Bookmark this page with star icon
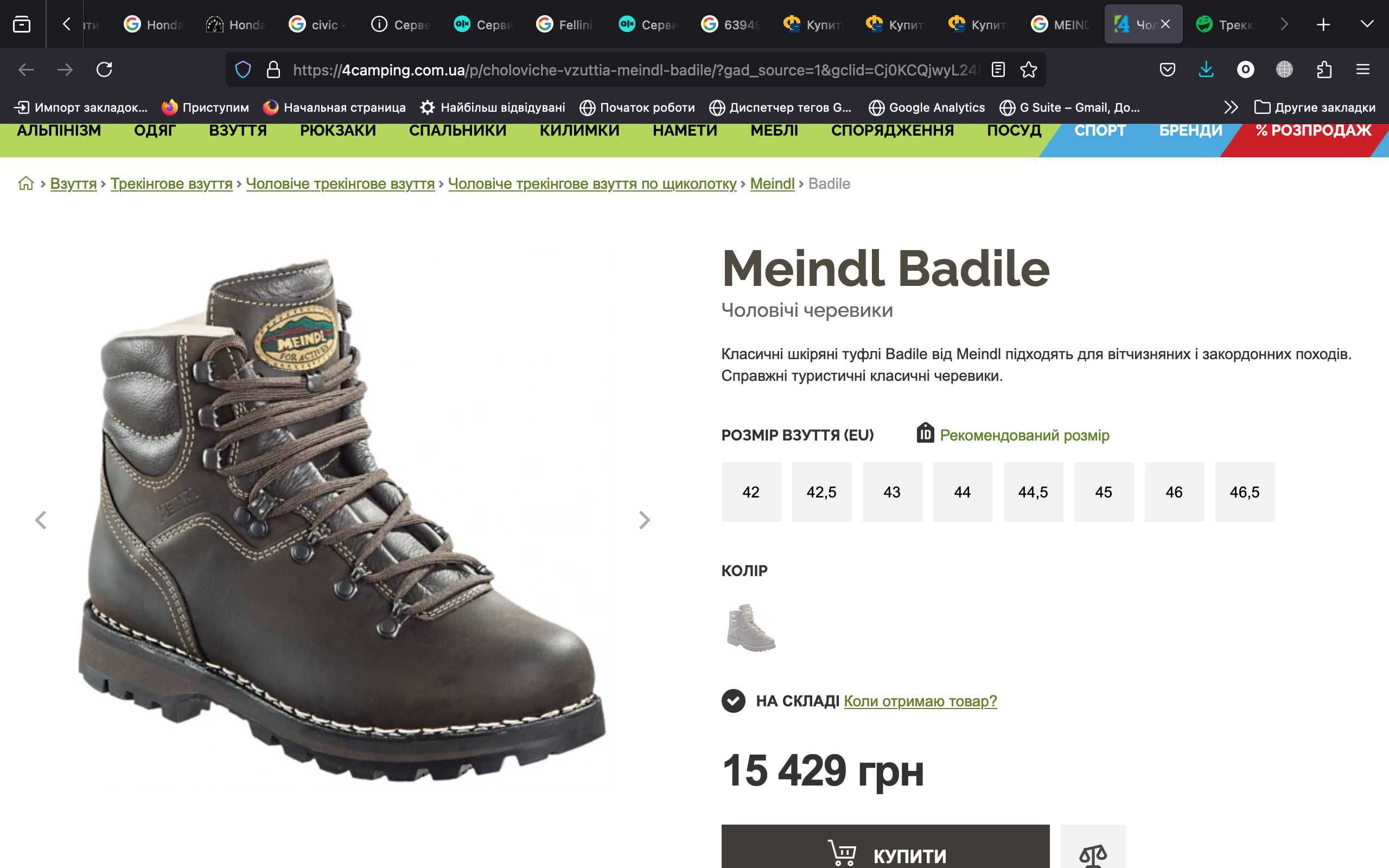 (x=1029, y=70)
